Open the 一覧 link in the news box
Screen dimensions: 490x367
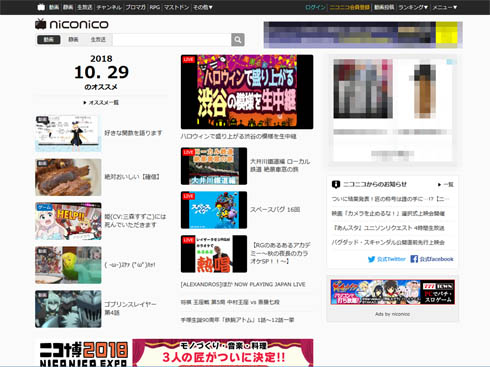[446, 184]
